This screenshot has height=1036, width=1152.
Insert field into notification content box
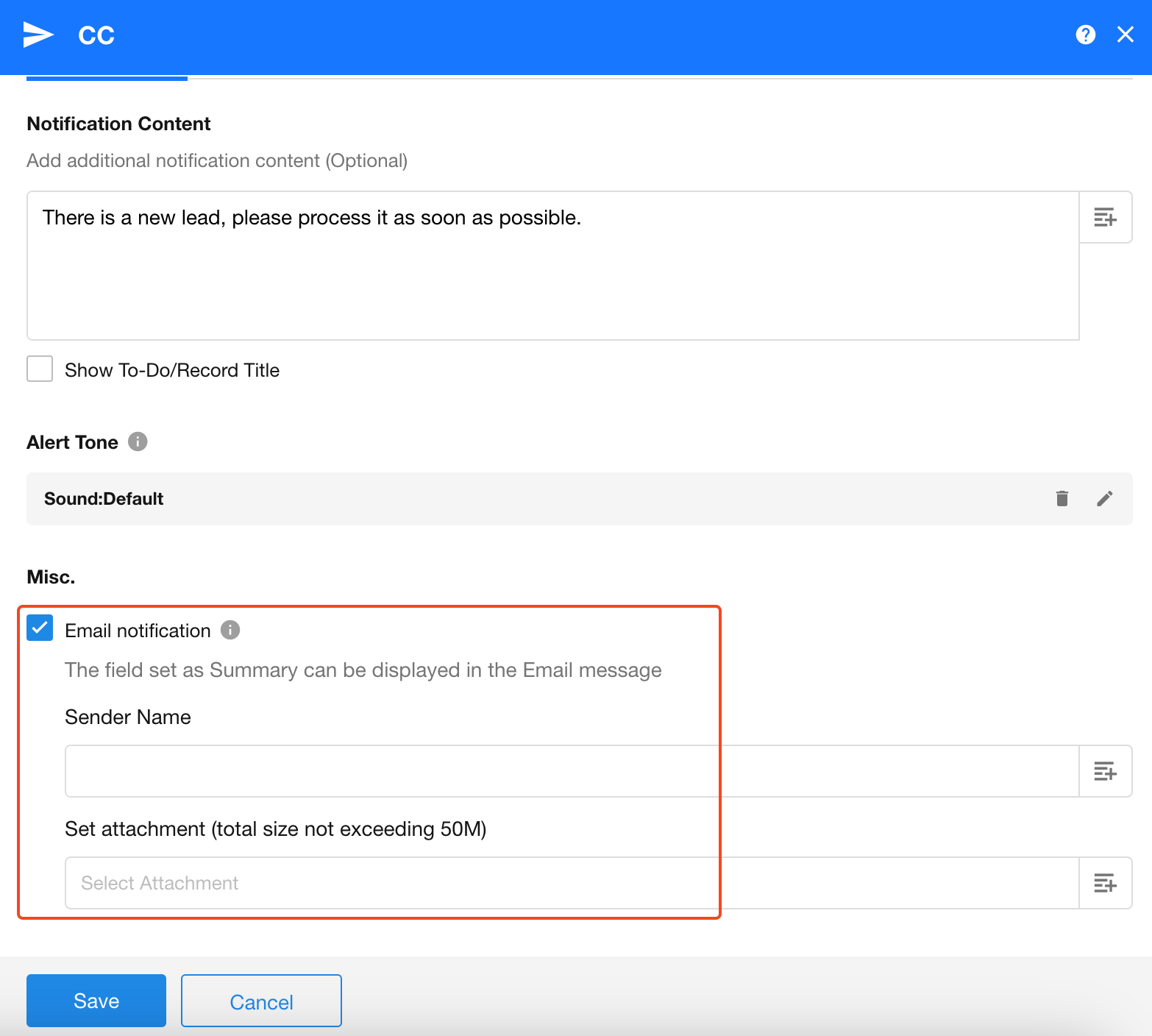click(x=1105, y=218)
